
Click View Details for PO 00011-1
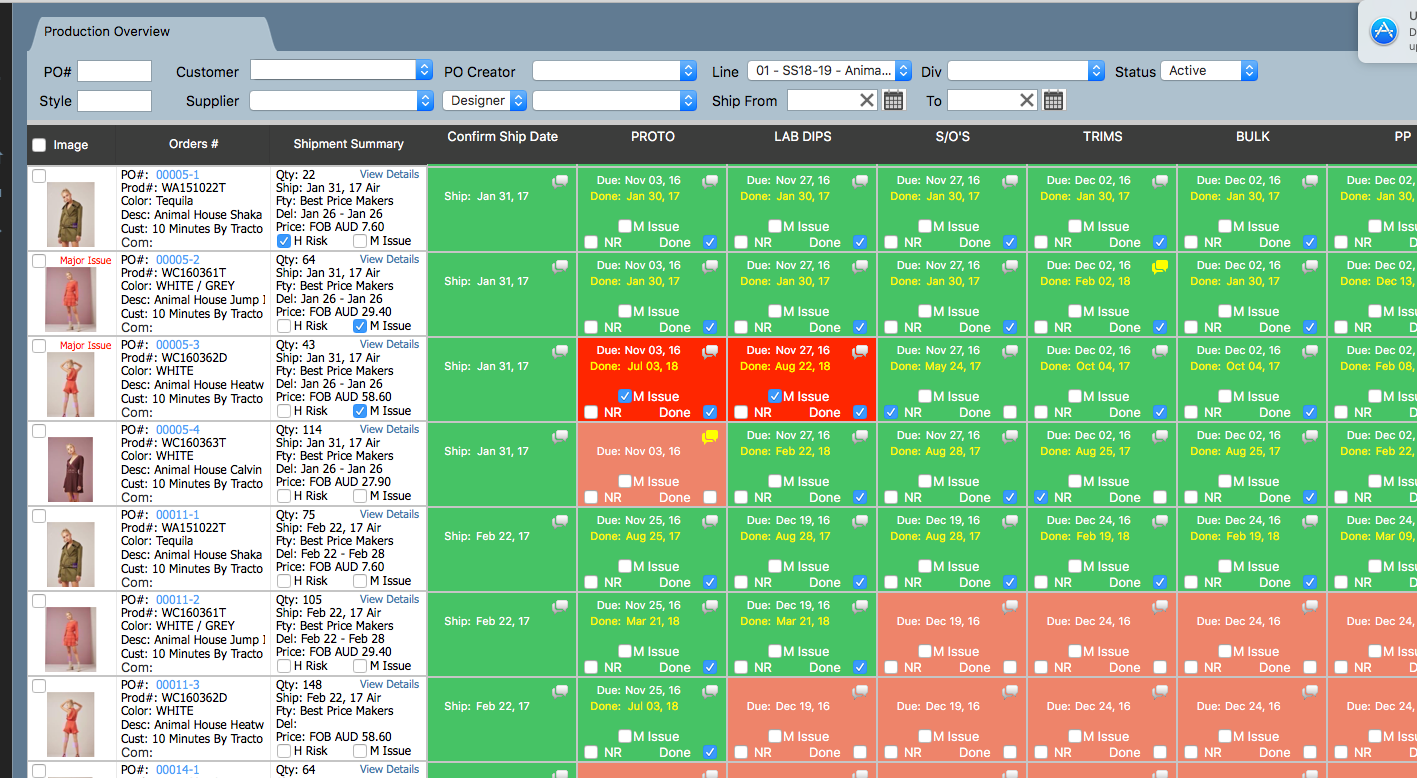point(390,514)
